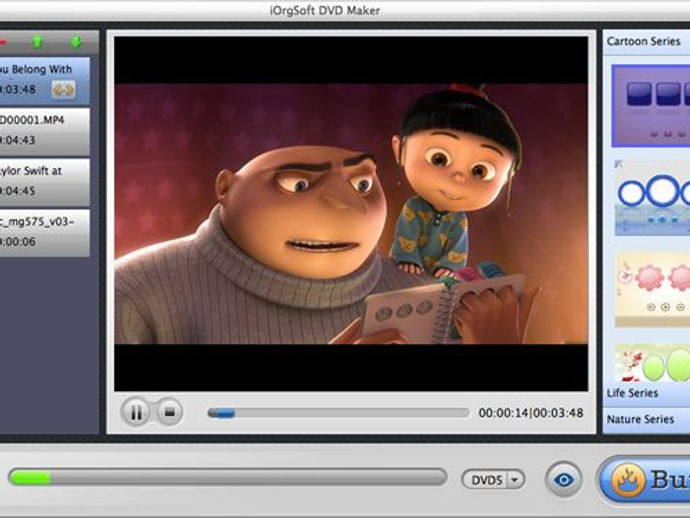Viewport: 690px width, 518px height.
Task: Expand the Life Series template category
Action: click(x=646, y=393)
